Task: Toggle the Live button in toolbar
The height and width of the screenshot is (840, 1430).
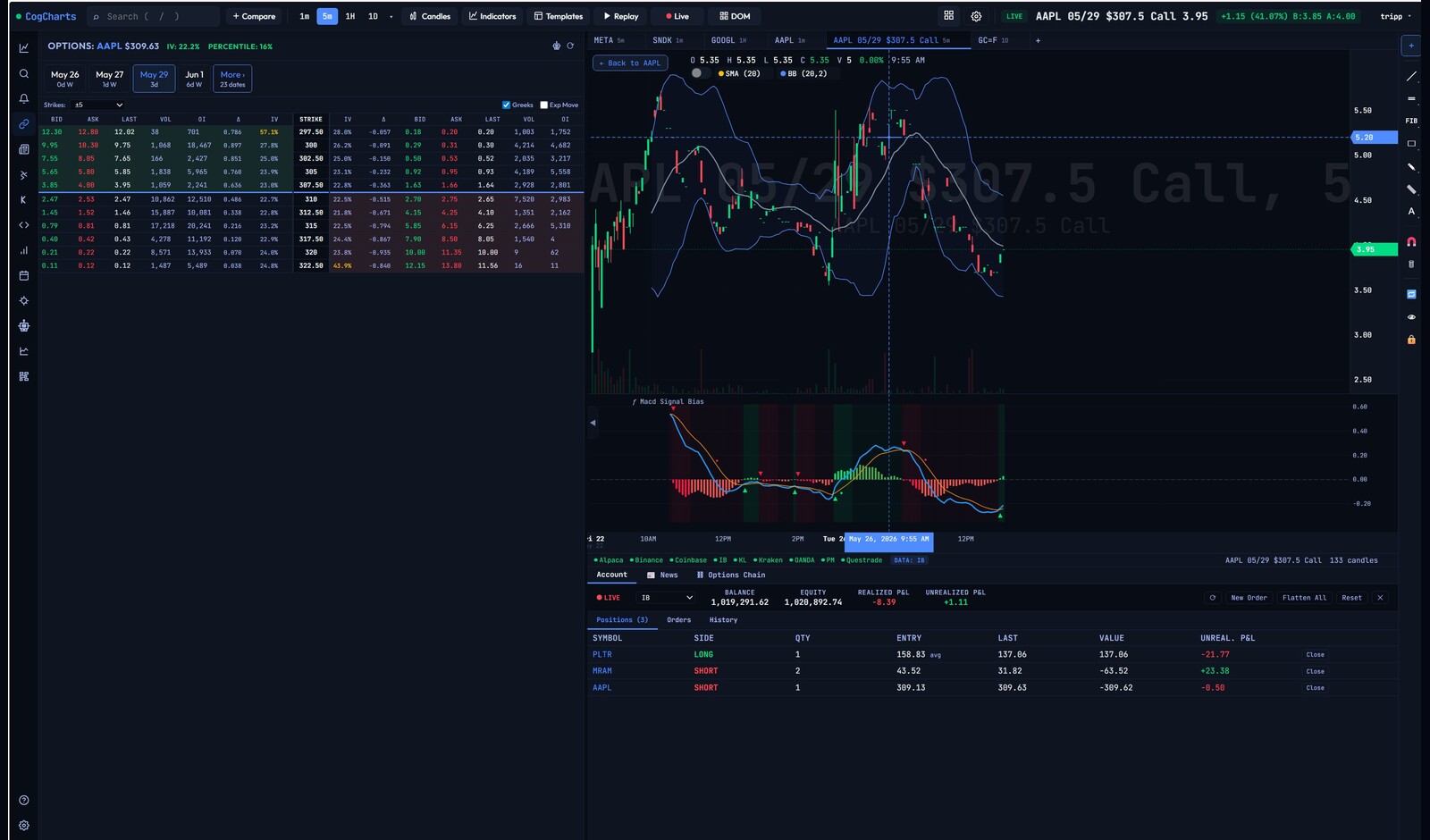Action: pyautogui.click(x=677, y=16)
